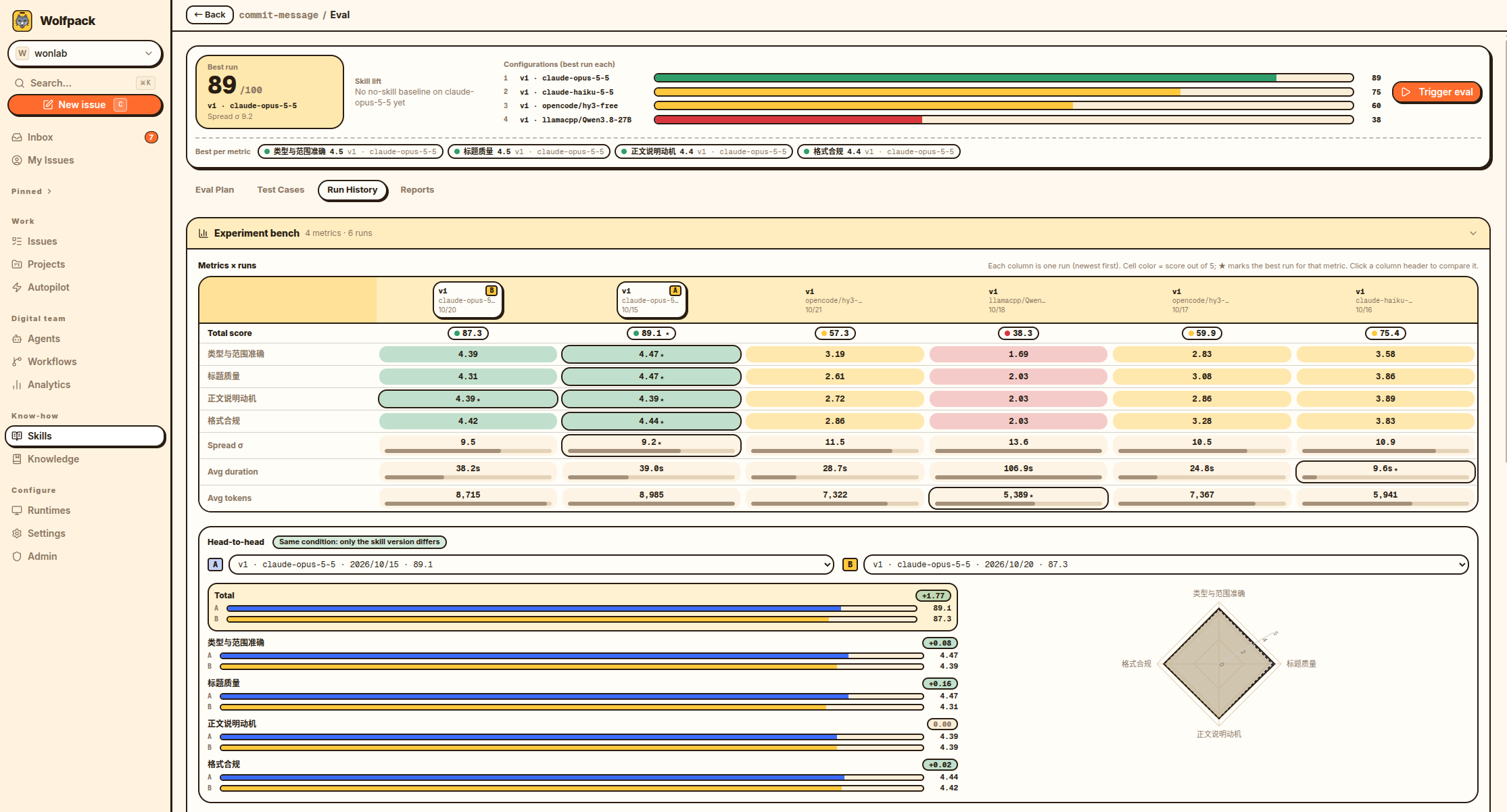Open the wonlab workspace dropdown
This screenshot has height=812, width=1507.
point(85,53)
